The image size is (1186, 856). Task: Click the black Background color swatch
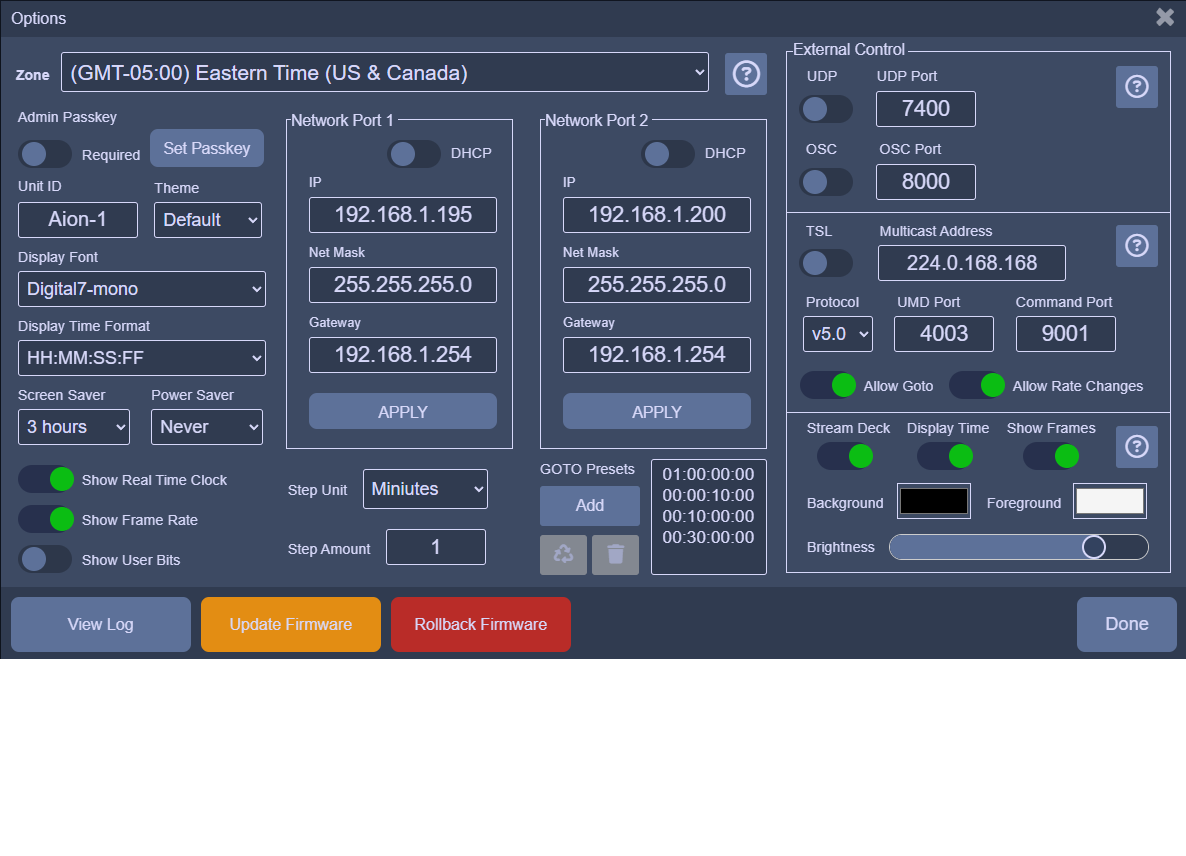tap(934, 502)
